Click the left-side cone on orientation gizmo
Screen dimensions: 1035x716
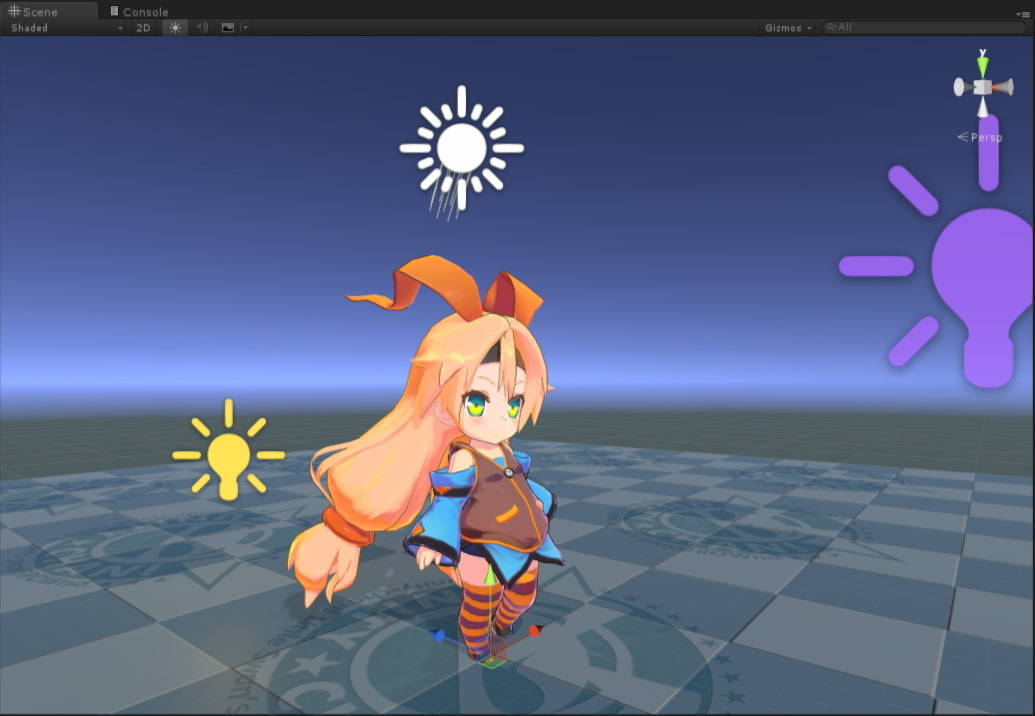pos(963,87)
